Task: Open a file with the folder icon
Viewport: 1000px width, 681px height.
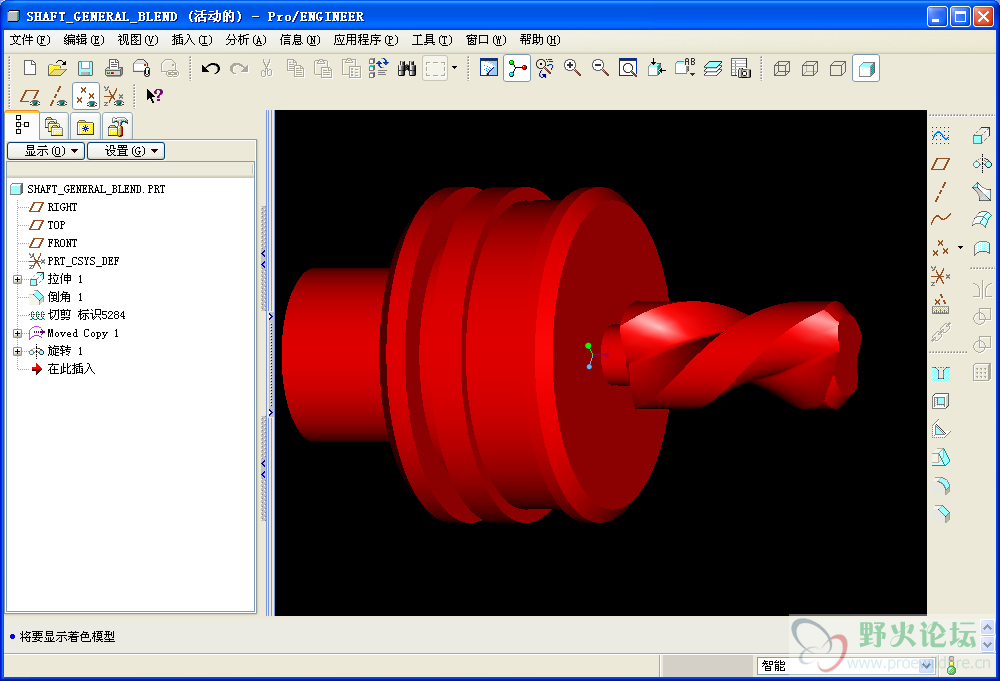Action: 57,68
